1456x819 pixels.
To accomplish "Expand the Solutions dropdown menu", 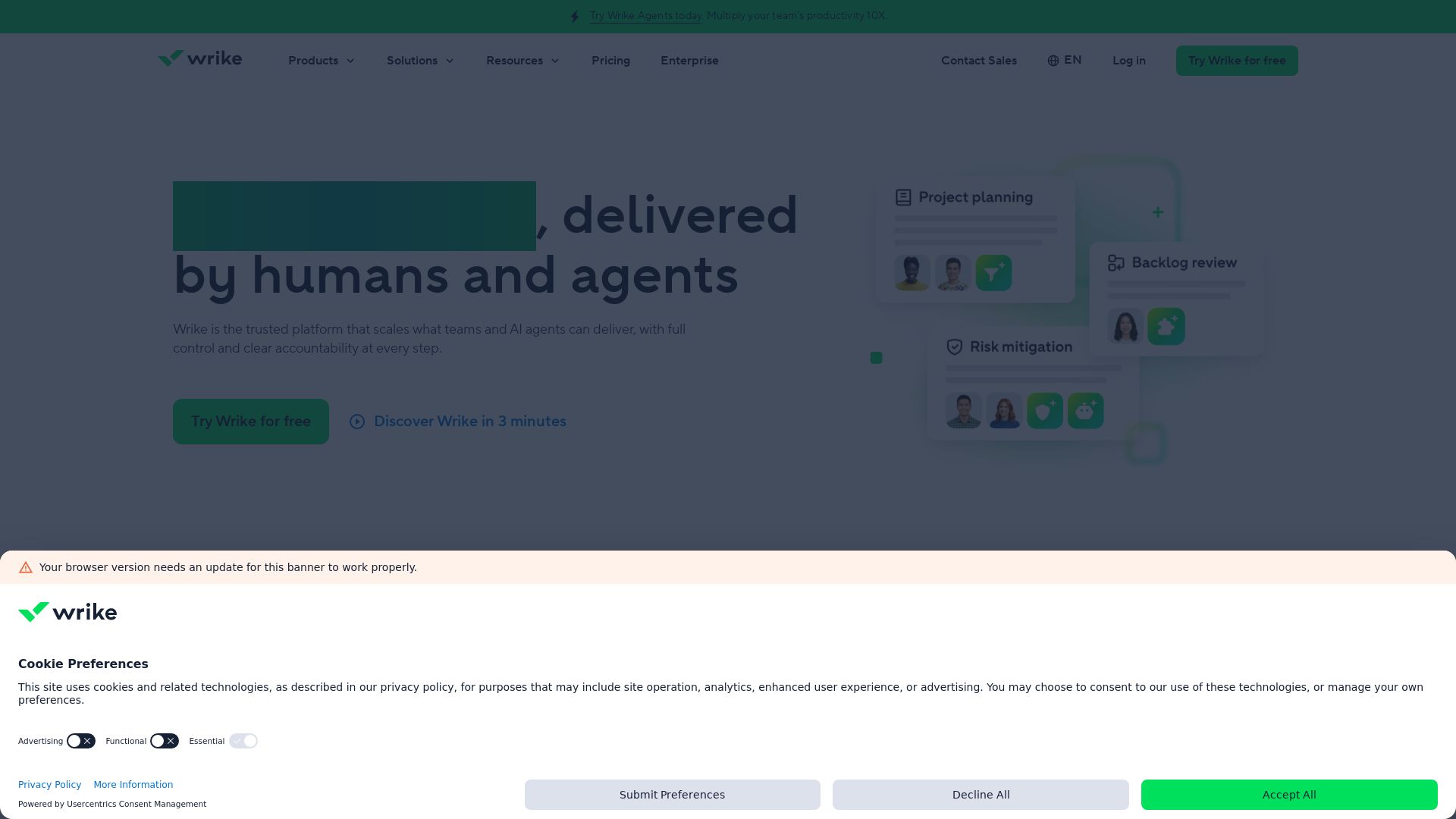I will (x=420, y=61).
